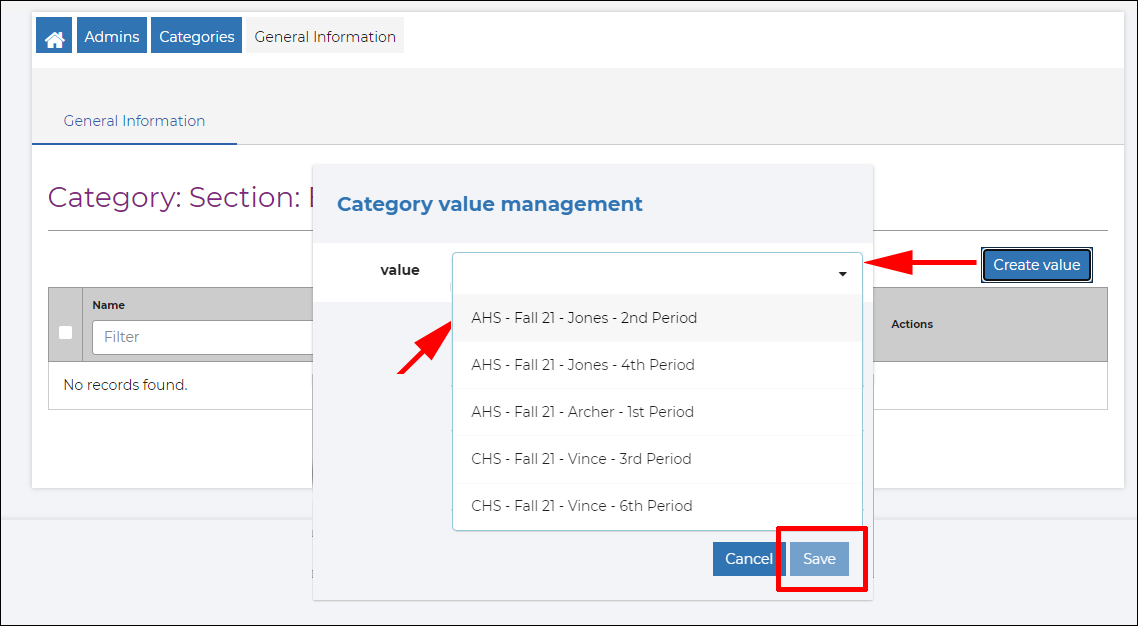Switch to the General Information tab
The width and height of the screenshot is (1138, 626).
pyautogui.click(x=134, y=121)
